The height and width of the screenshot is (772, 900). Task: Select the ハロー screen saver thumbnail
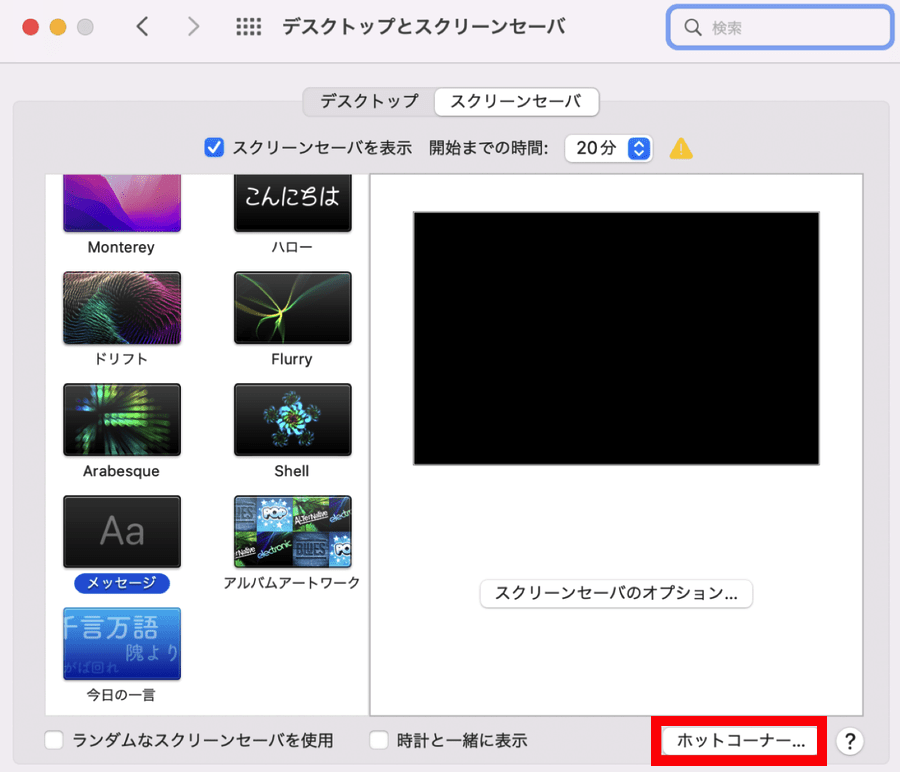click(293, 203)
